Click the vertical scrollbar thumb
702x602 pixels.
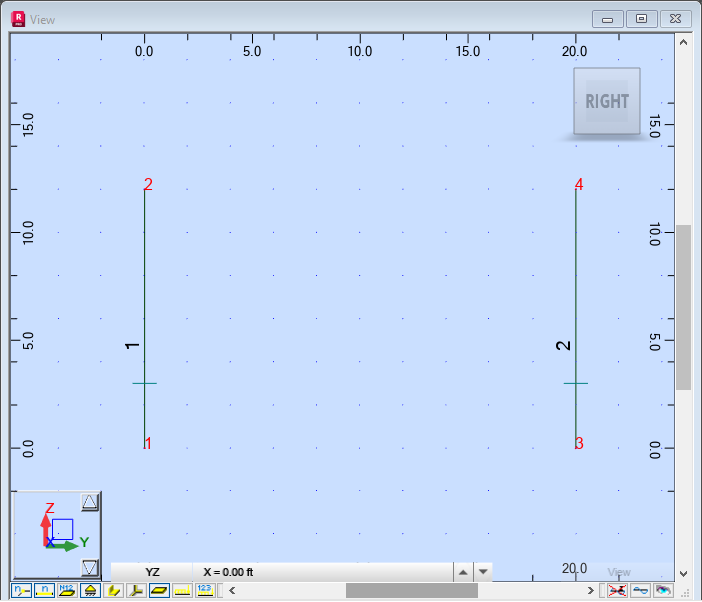point(683,307)
